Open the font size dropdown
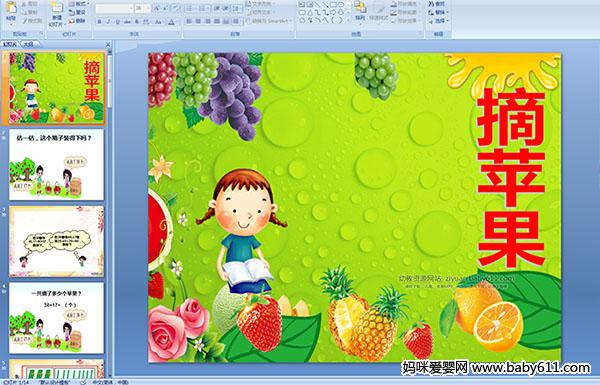 (148, 8)
